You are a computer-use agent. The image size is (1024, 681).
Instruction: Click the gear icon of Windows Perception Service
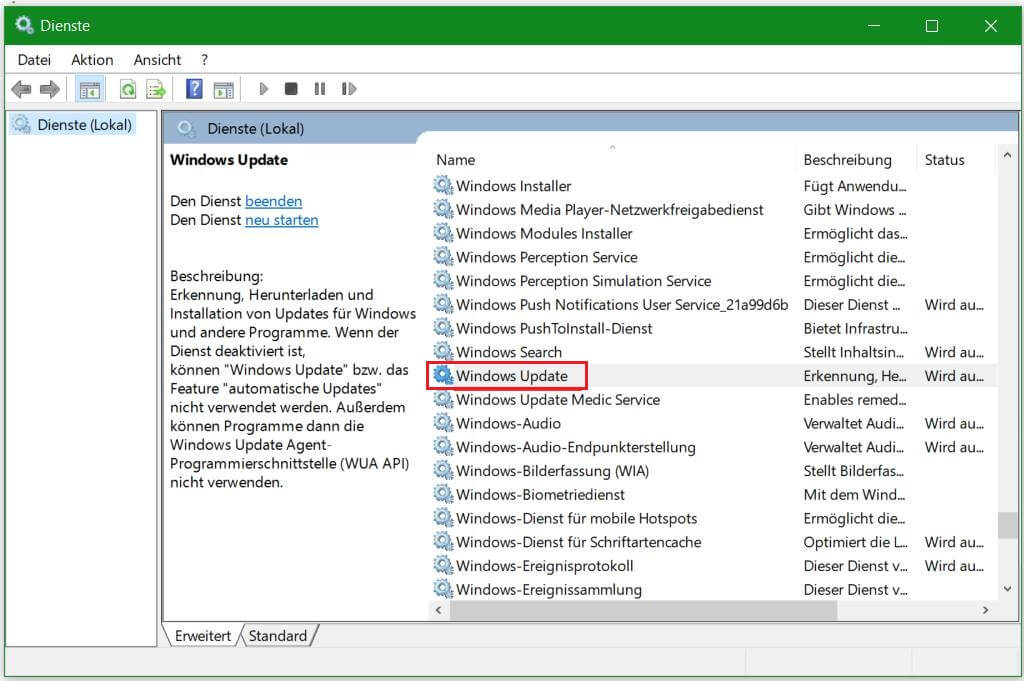pos(443,257)
